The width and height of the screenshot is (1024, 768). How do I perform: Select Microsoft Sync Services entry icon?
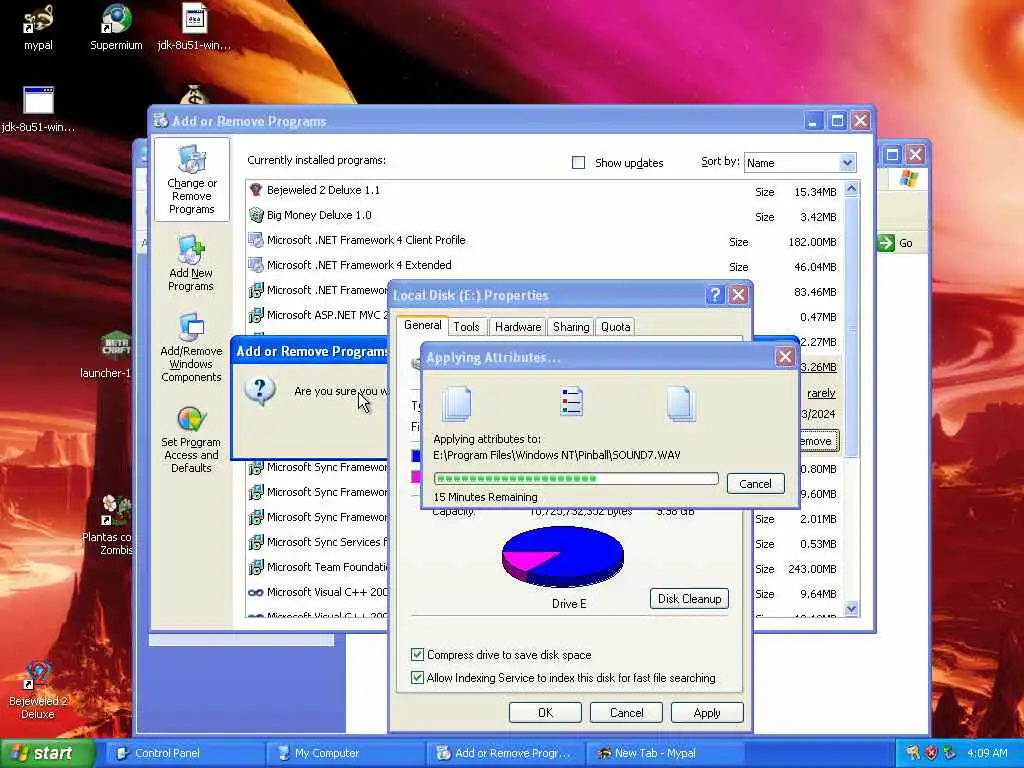pyautogui.click(x=256, y=542)
